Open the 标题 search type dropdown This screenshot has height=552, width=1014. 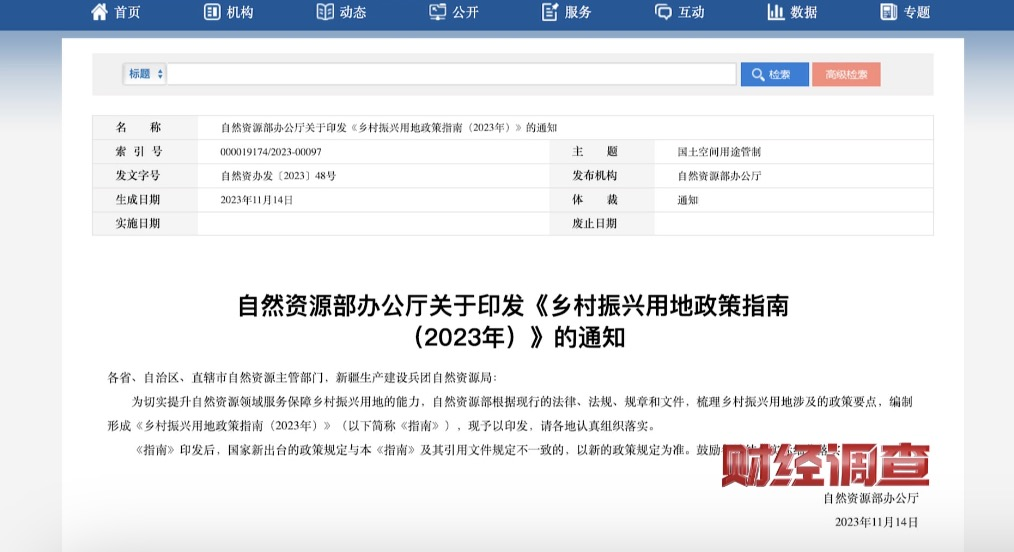(x=145, y=74)
